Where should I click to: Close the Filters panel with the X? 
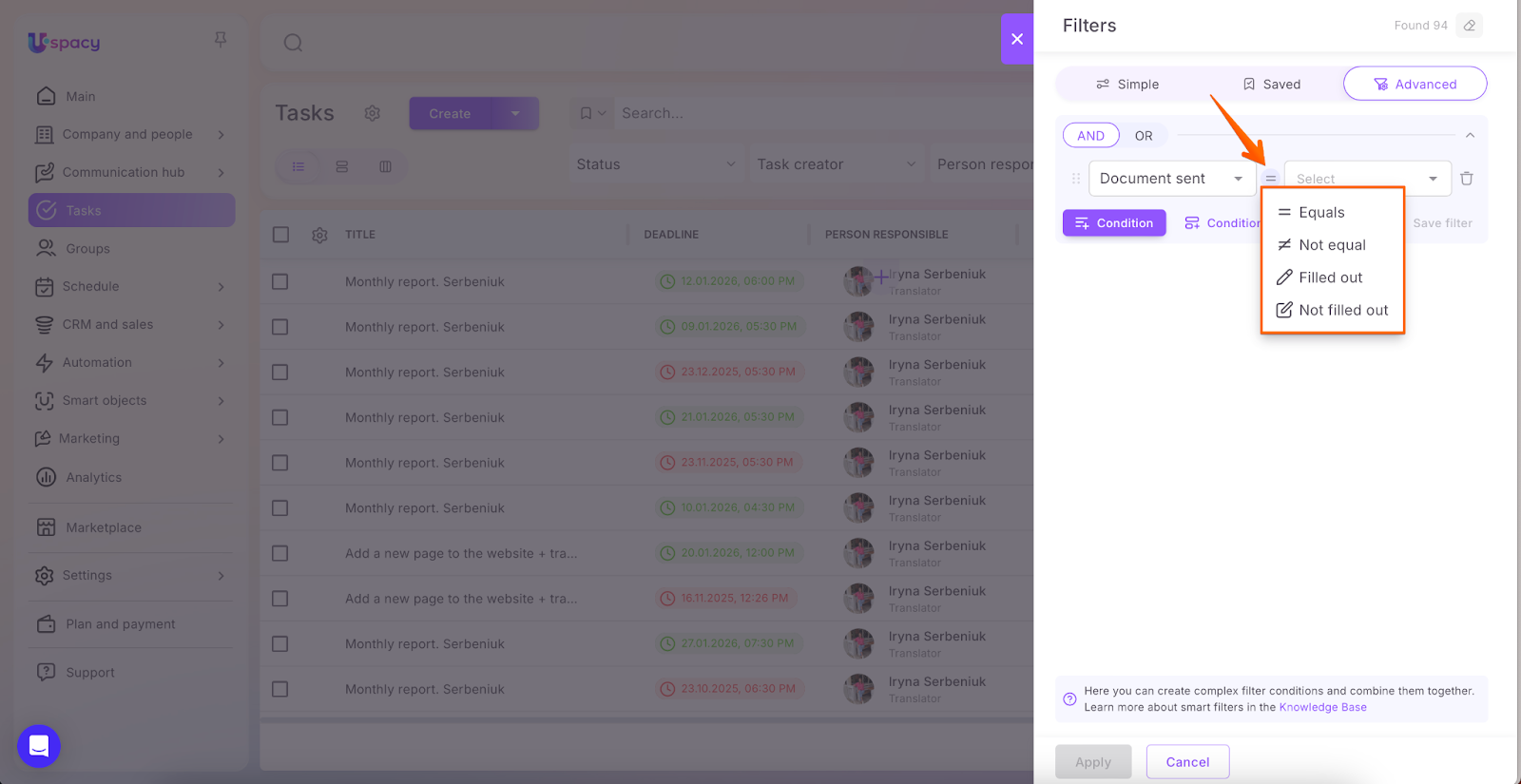[1016, 39]
